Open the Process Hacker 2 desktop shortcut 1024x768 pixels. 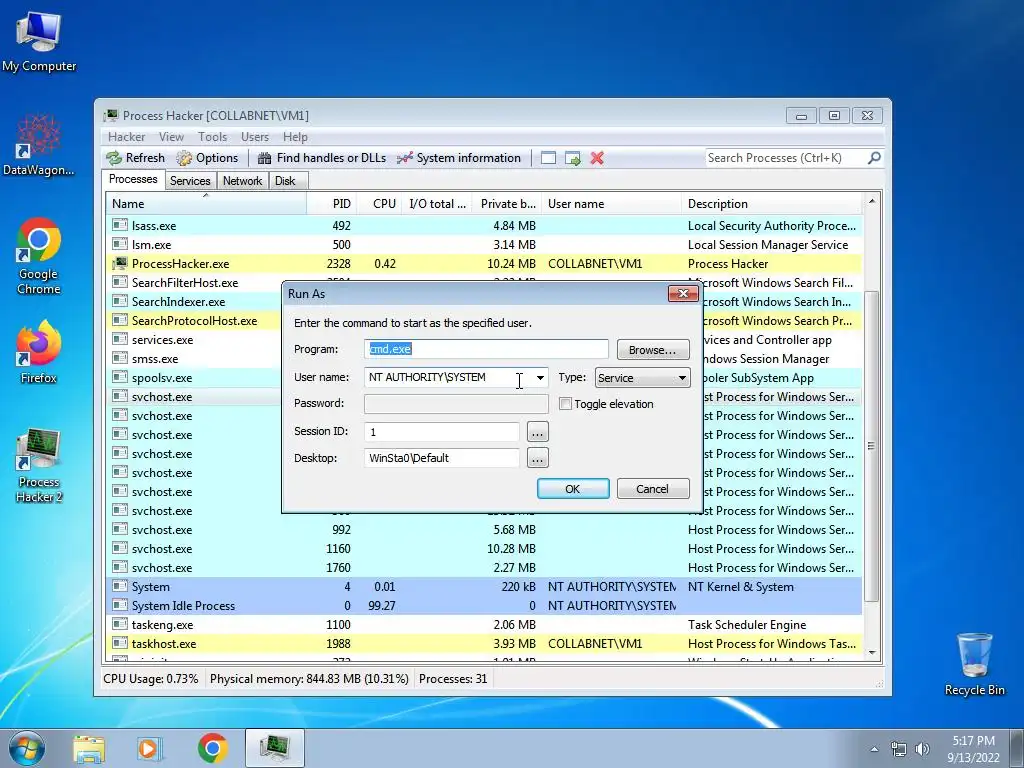point(39,465)
